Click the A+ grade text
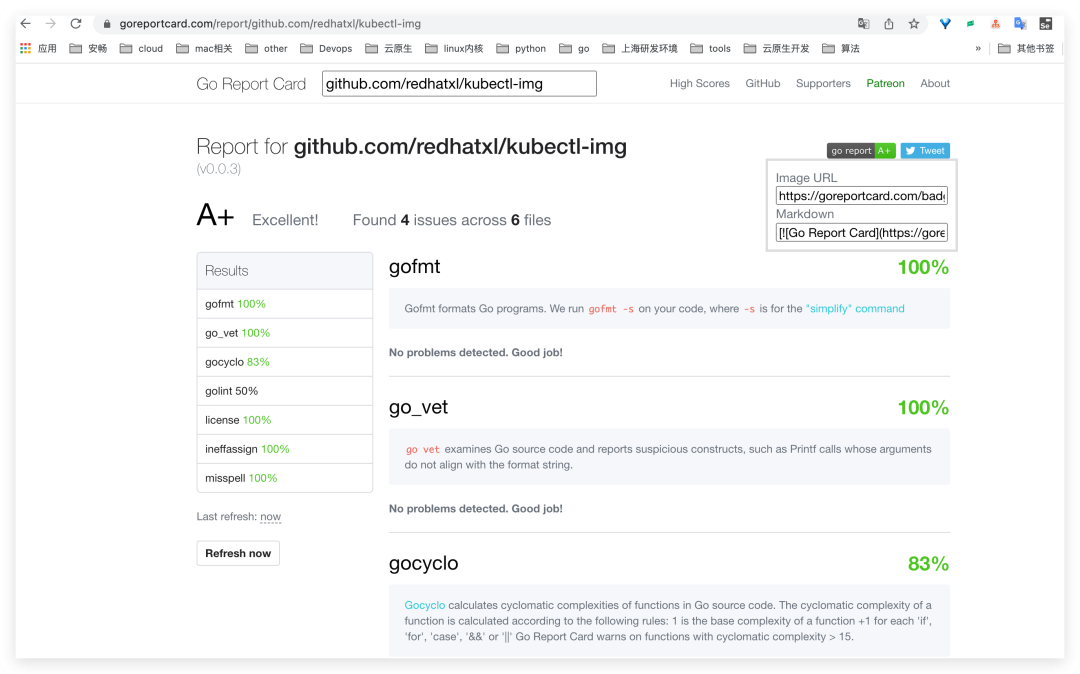 pyautogui.click(x=215, y=215)
